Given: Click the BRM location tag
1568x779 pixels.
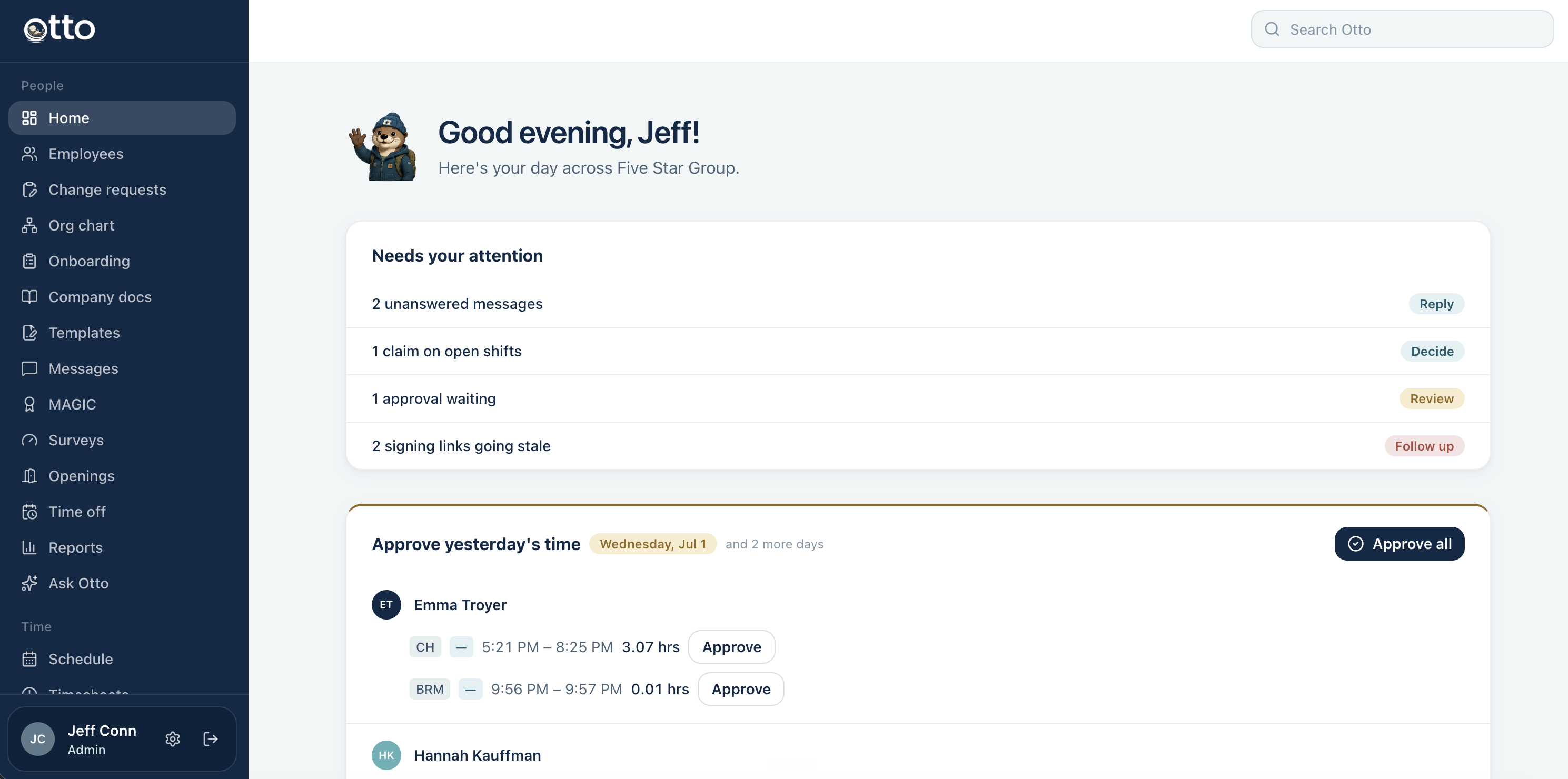Looking at the screenshot, I should (x=430, y=689).
